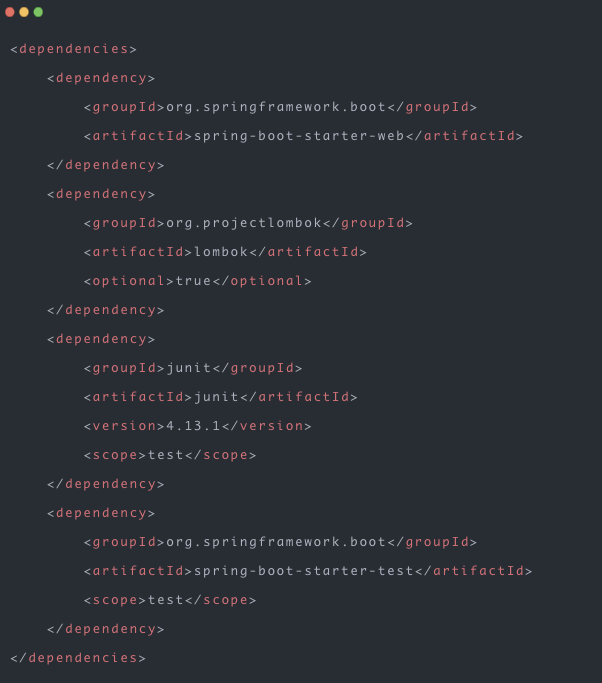602x683 pixels.
Task: Click the closing dependencies tag
Action: 78,658
